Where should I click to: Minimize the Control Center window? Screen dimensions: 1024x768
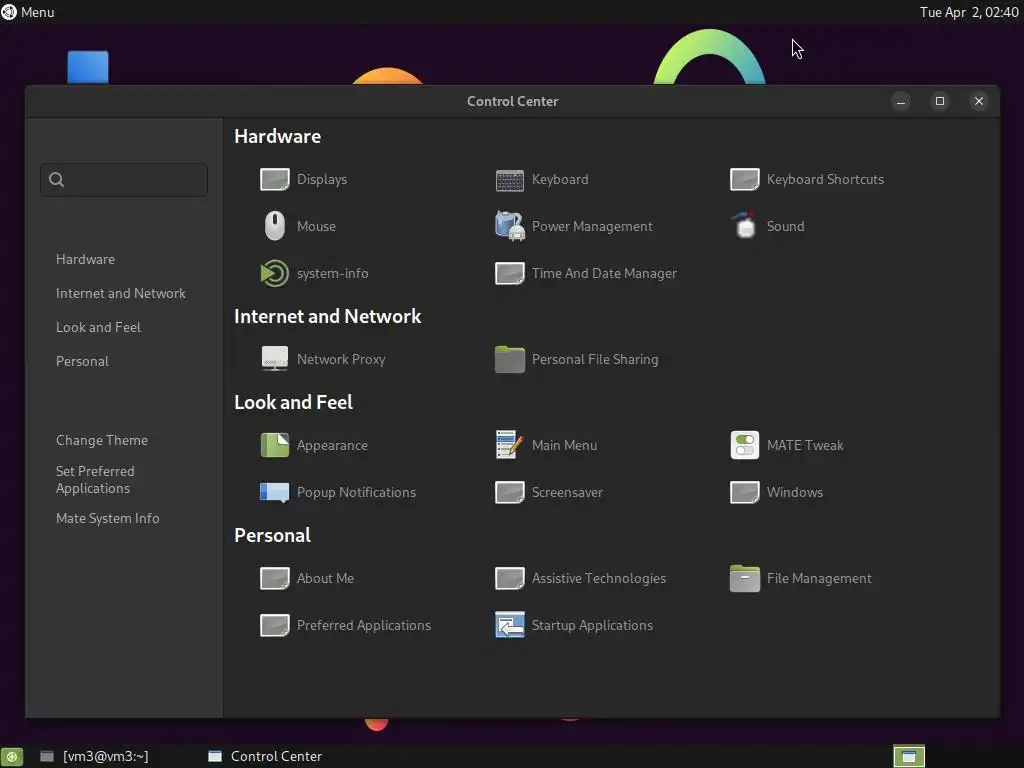coord(901,101)
